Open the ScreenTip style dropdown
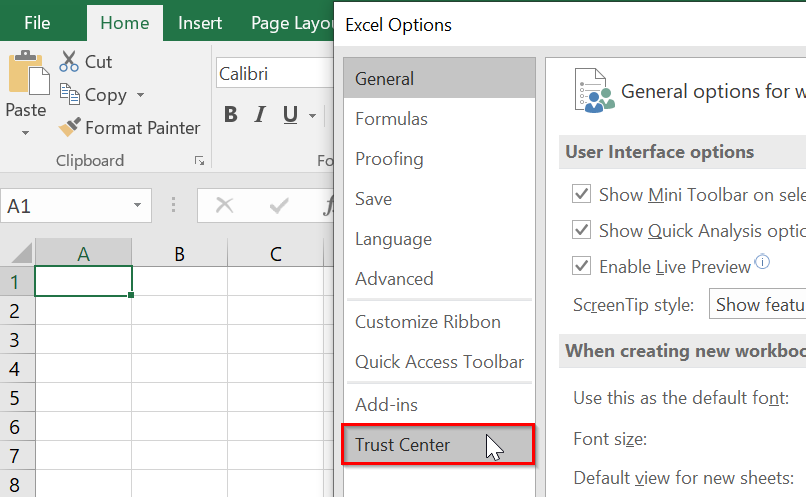 pos(758,304)
